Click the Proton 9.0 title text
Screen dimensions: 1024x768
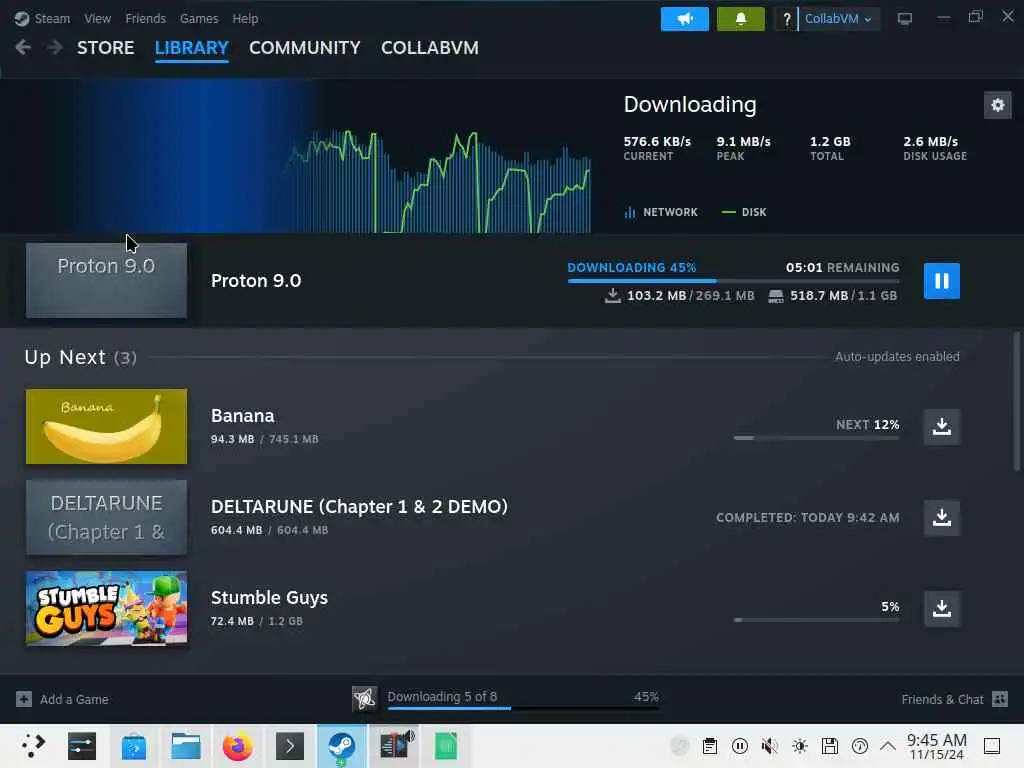(x=256, y=281)
